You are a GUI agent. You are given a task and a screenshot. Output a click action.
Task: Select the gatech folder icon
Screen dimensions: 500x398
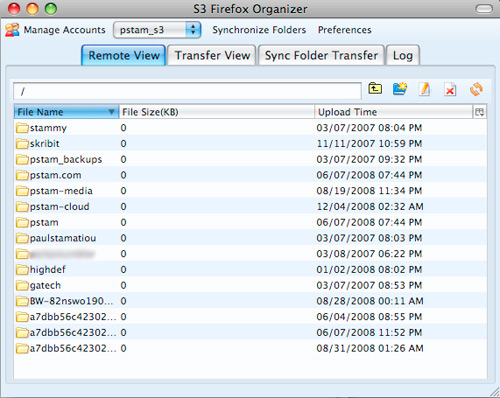[22, 285]
